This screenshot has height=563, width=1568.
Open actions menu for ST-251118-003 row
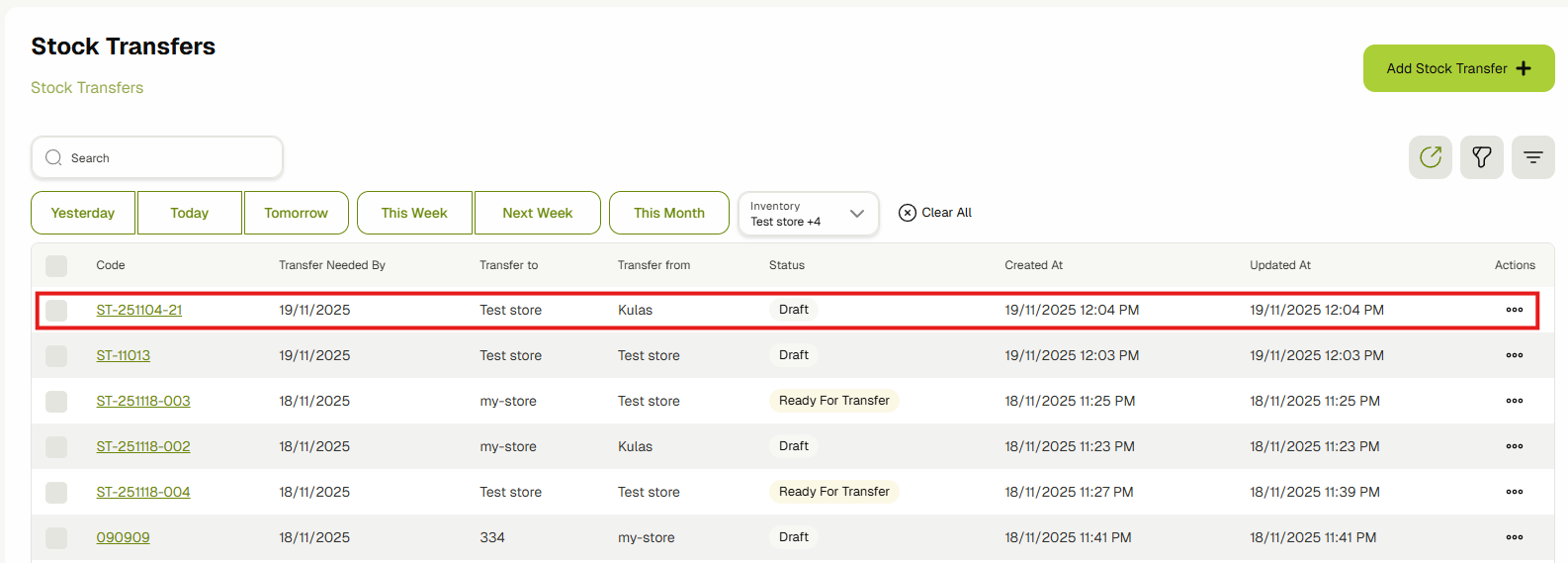tap(1514, 401)
